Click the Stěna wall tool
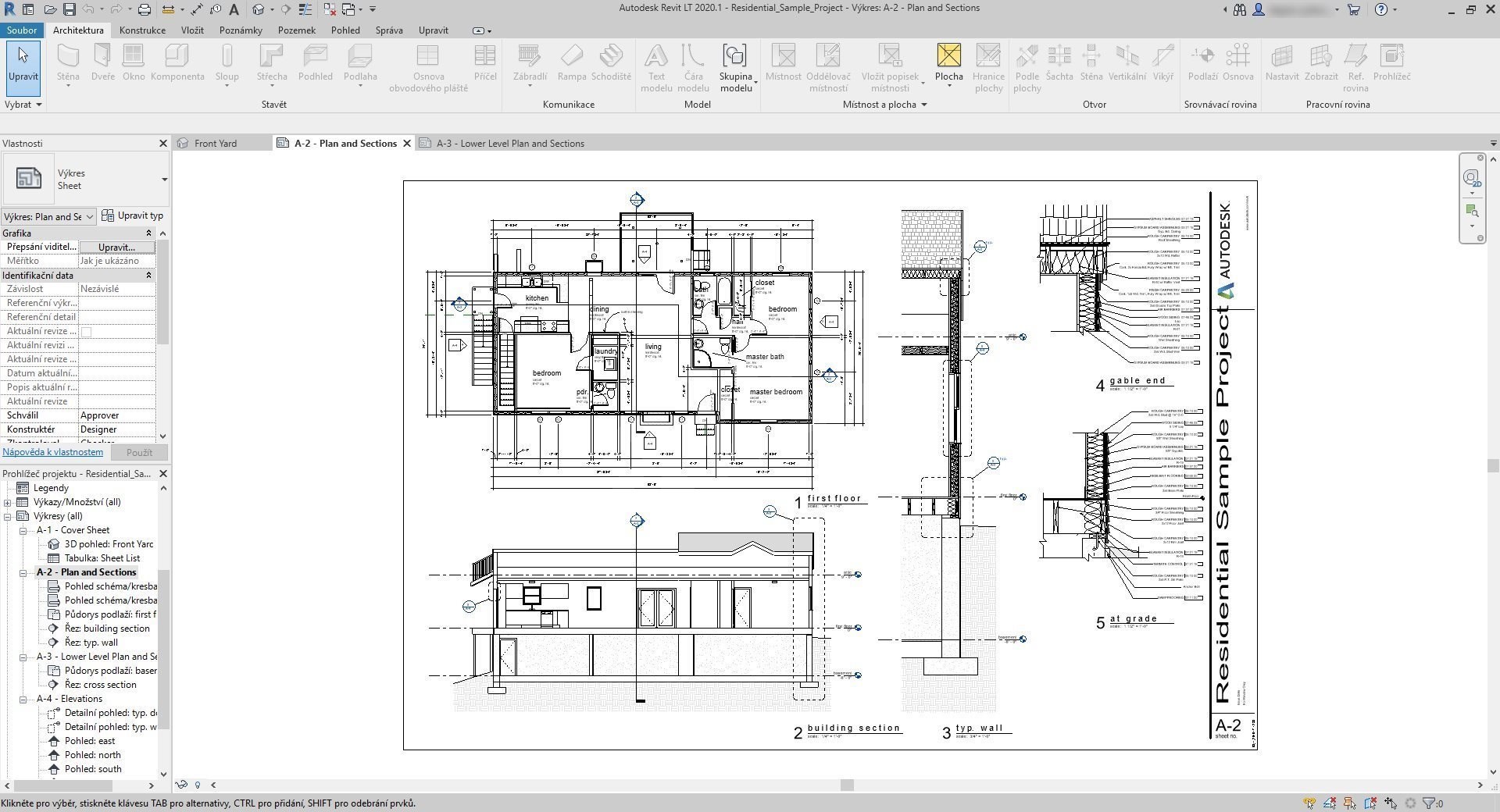 click(x=68, y=63)
